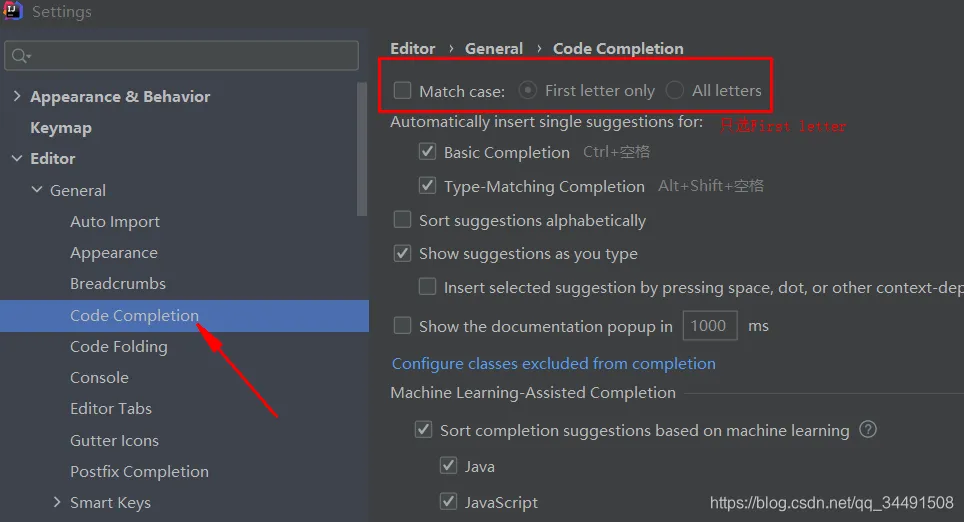
Task: Disable Show suggestions as you type
Action: pos(403,253)
